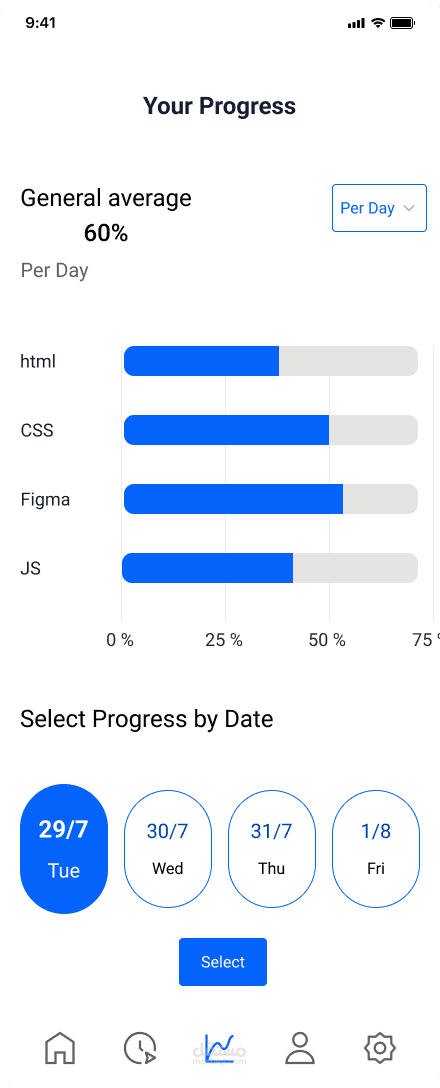
Task: Open settings gear icon in bottom bar
Action: pos(380,1048)
